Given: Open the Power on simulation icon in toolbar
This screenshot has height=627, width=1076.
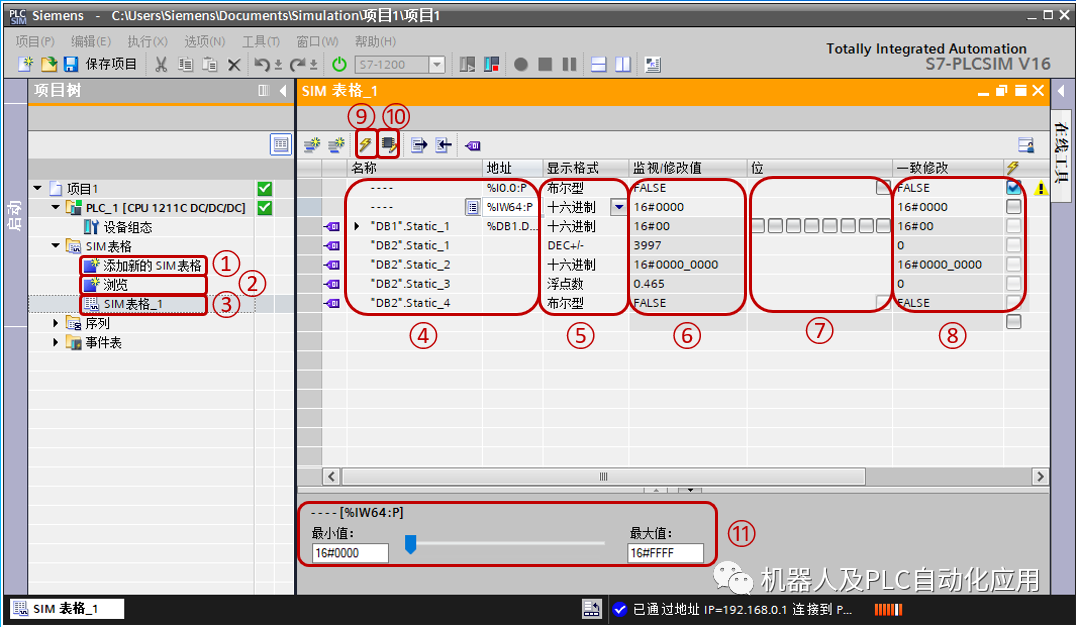Looking at the screenshot, I should [x=338, y=63].
